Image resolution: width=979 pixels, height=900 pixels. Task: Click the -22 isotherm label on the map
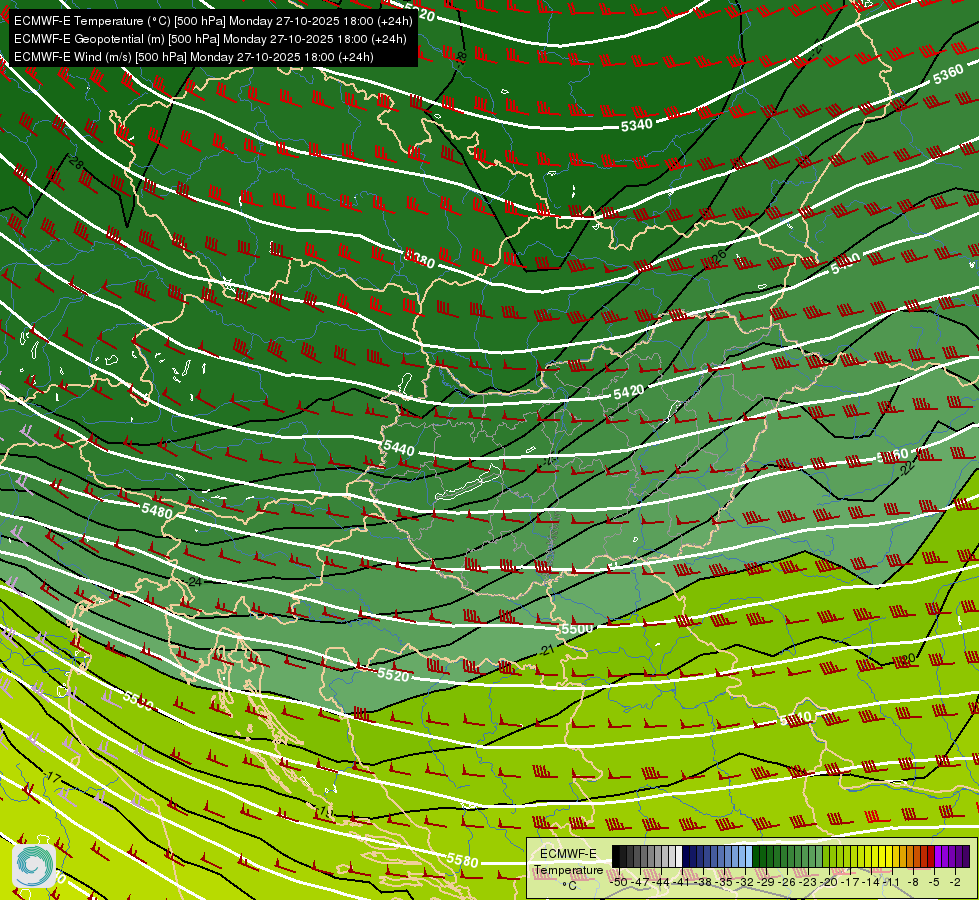[907, 467]
